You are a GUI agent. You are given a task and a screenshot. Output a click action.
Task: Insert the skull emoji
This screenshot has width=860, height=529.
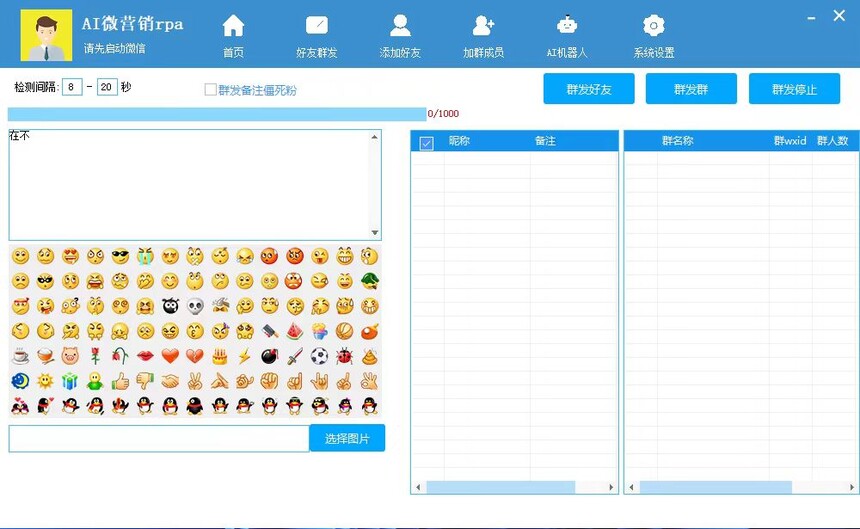pos(195,306)
